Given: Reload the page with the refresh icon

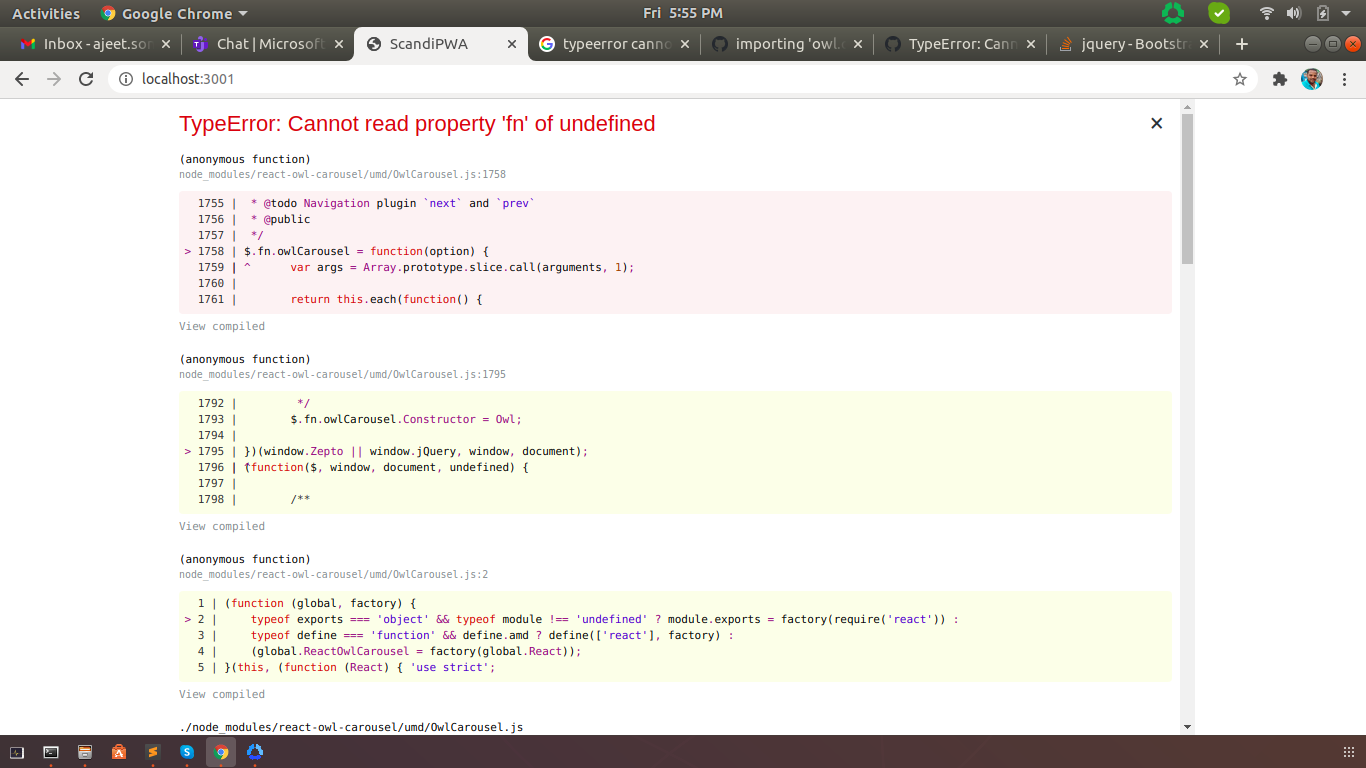Looking at the screenshot, I should (87, 77).
